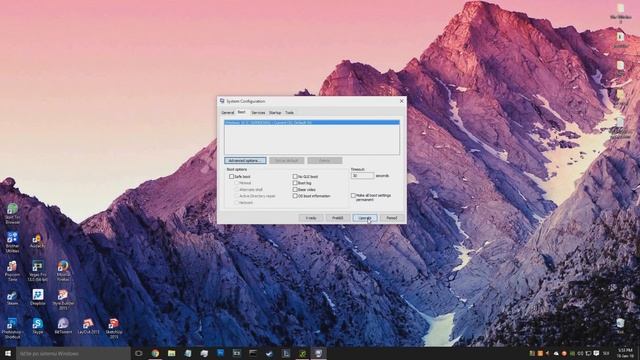Select the Network safe boot radio

coord(236,202)
